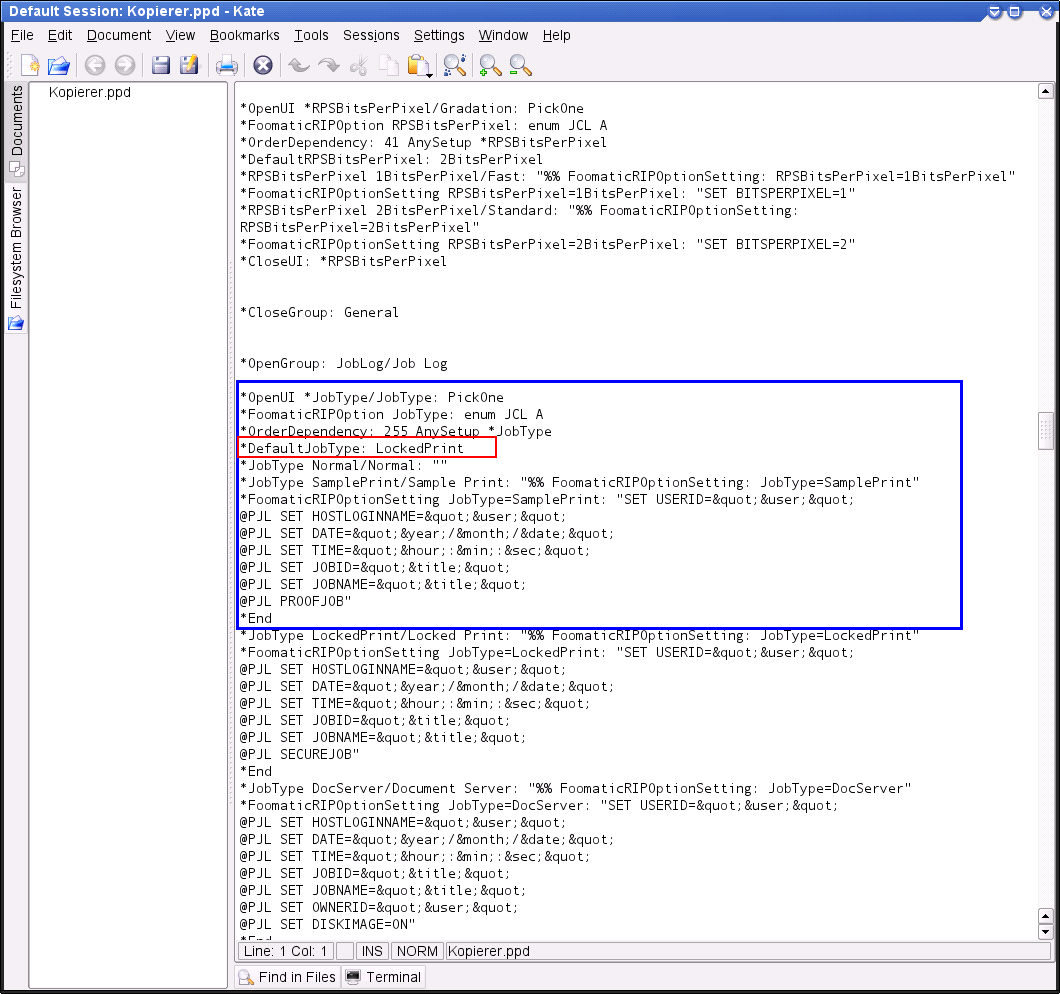
Task: Zoom out using the minus magnifier
Action: click(x=520, y=66)
